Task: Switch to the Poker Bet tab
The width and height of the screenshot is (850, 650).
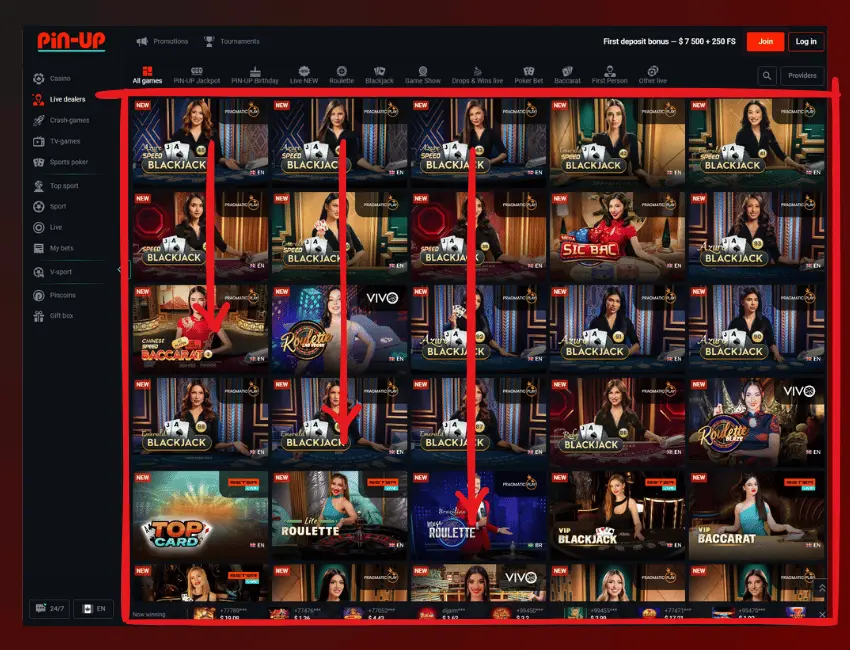Action: pyautogui.click(x=529, y=75)
